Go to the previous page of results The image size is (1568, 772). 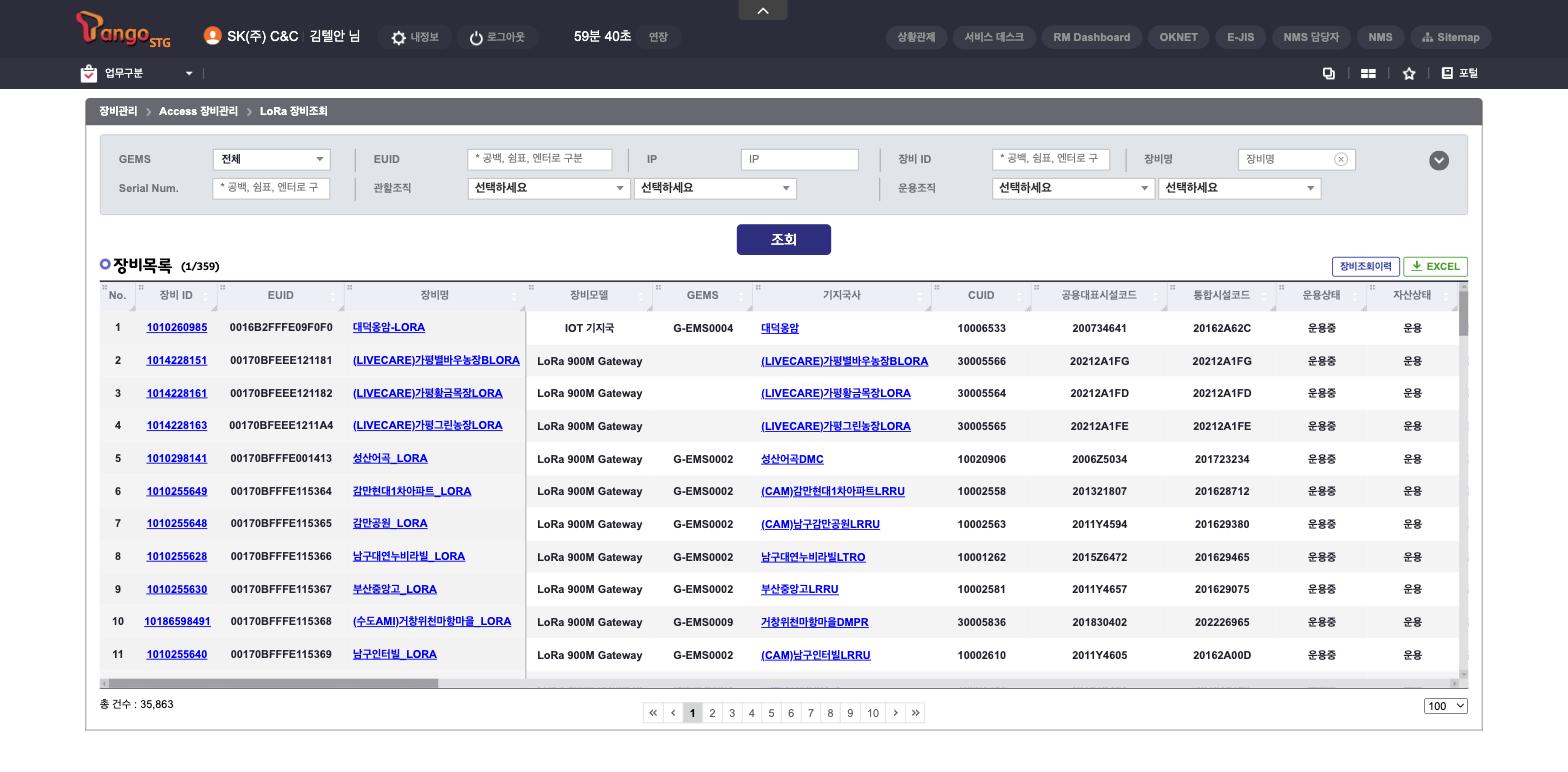pyautogui.click(x=673, y=713)
